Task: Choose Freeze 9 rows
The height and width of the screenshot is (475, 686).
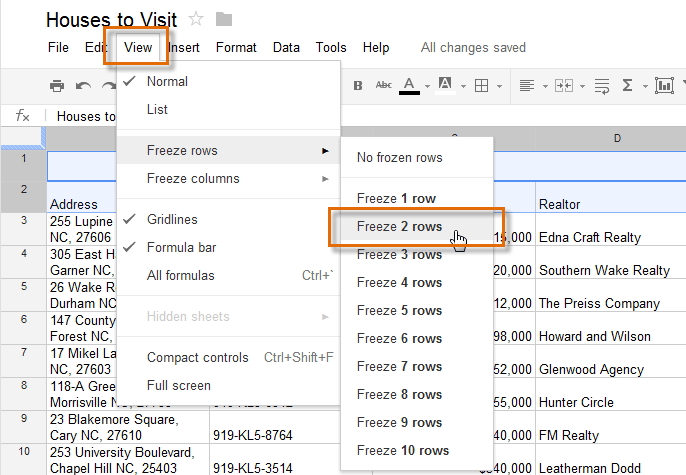Action: [417, 423]
